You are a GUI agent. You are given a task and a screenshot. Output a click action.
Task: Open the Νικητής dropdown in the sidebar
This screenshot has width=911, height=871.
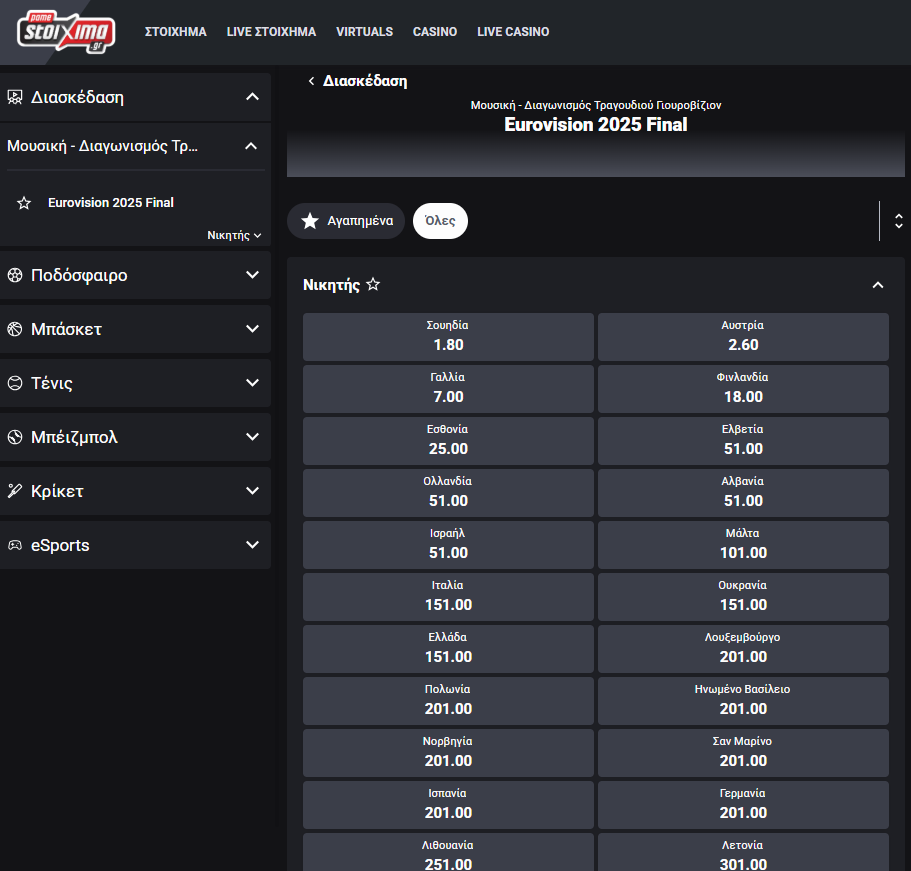click(x=234, y=235)
